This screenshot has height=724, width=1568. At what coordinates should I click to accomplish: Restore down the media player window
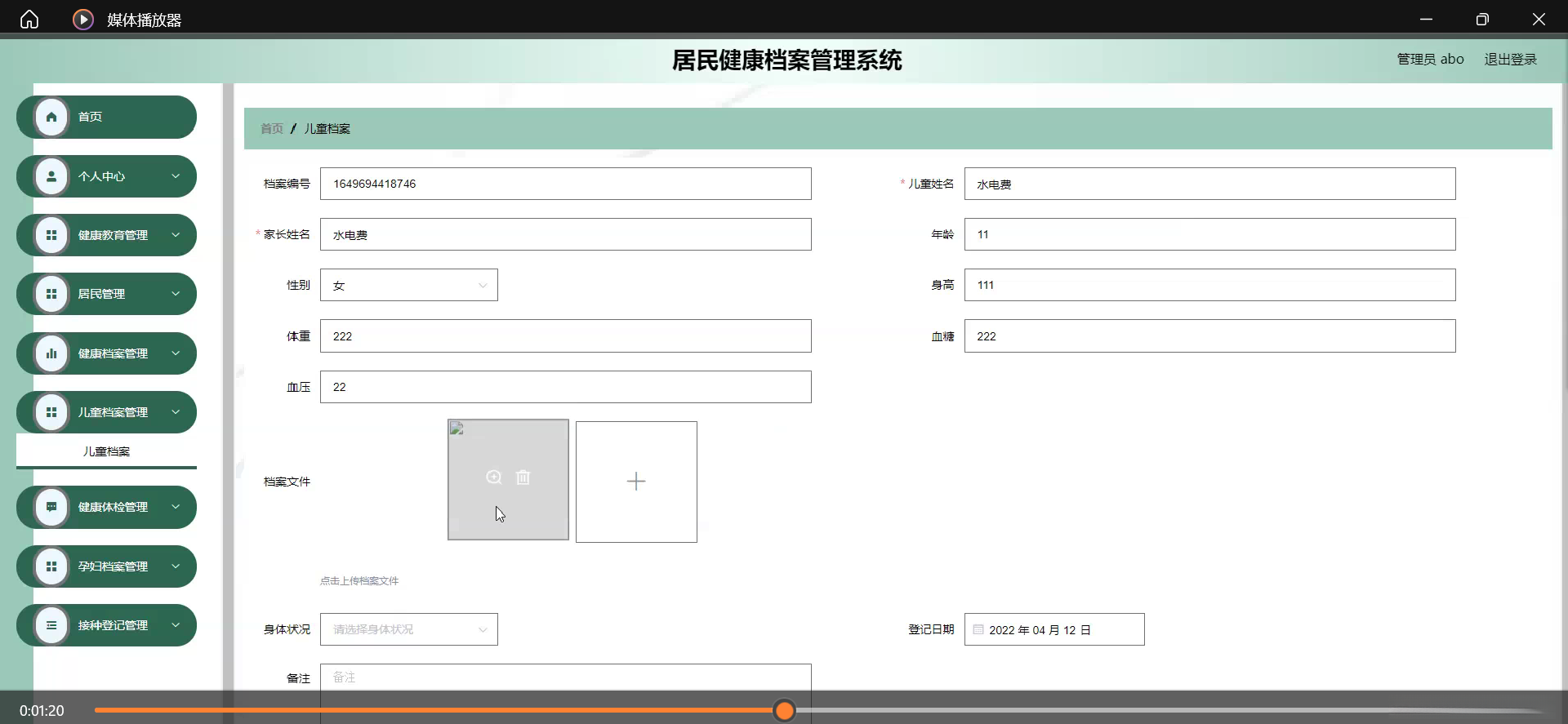[1482, 19]
